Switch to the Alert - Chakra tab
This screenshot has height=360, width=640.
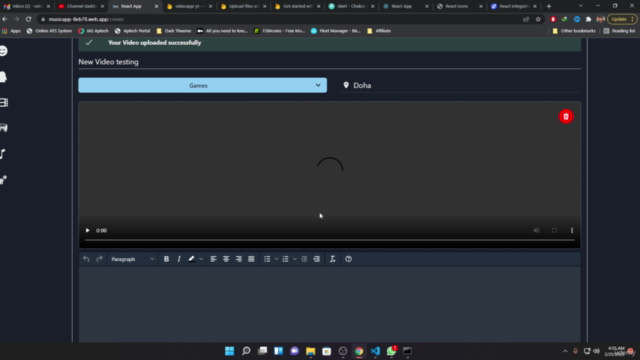coord(351,6)
